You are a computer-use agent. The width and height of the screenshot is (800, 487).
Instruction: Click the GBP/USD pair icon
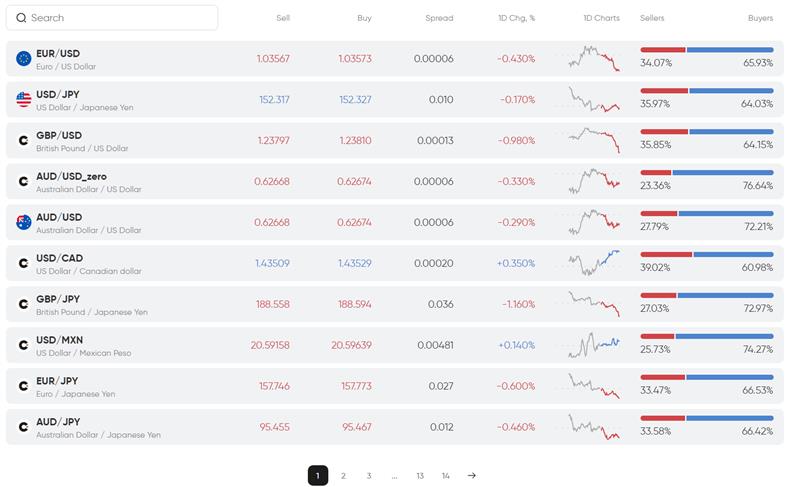24,141
